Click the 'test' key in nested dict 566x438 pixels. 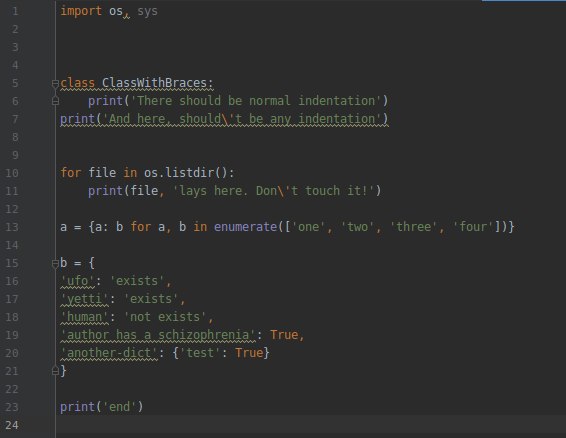(x=200, y=353)
